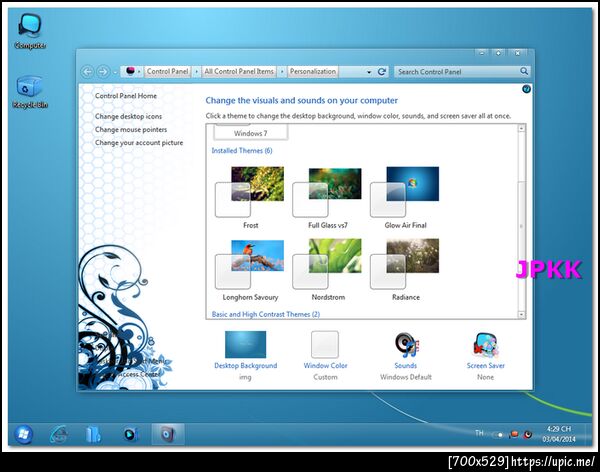The height and width of the screenshot is (472, 600).
Task: Select the Glow Air Final theme
Action: click(405, 197)
